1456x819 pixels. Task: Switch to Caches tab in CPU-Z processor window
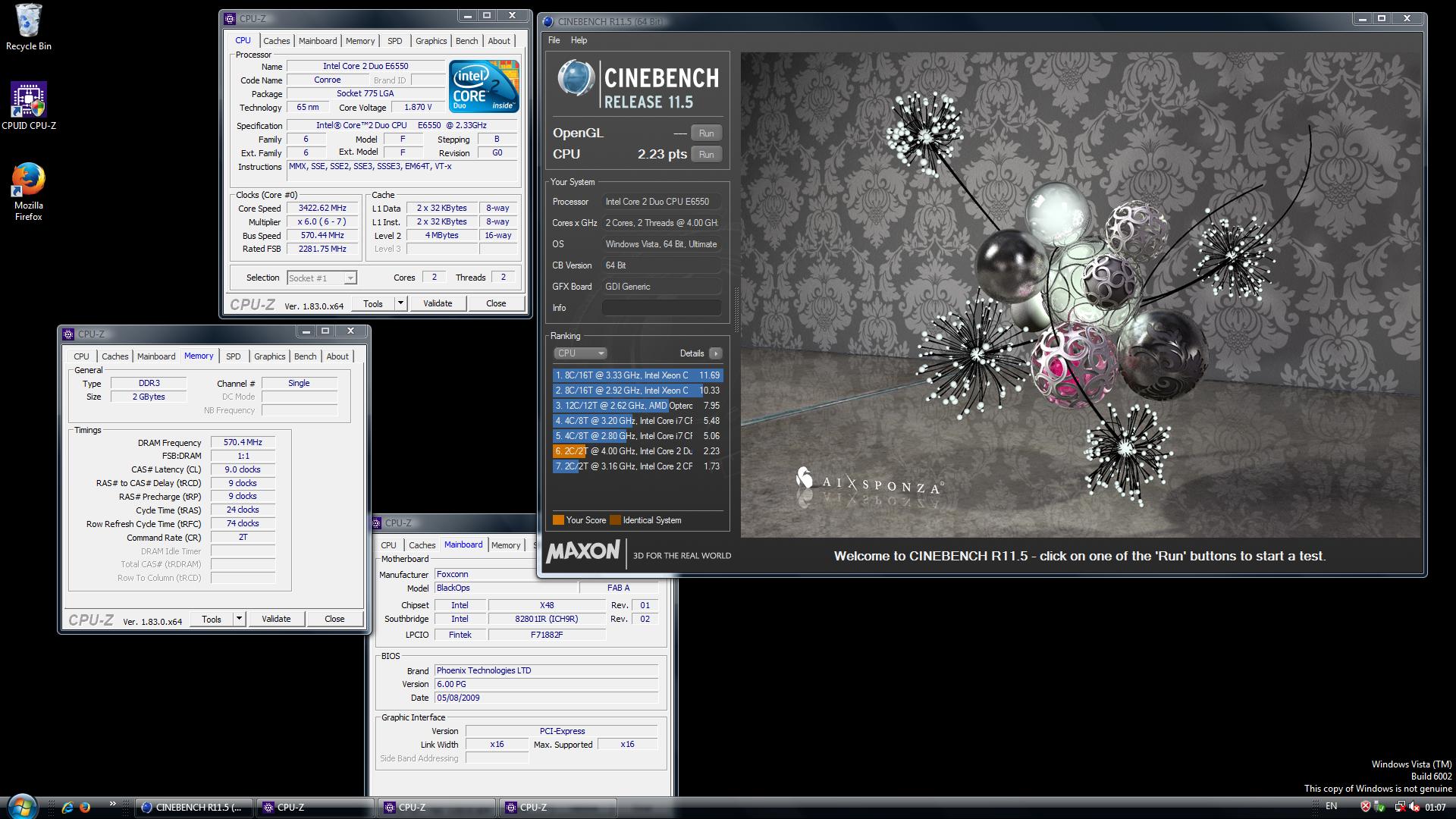[276, 41]
